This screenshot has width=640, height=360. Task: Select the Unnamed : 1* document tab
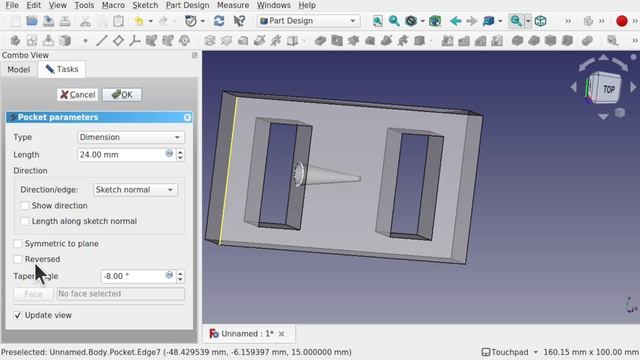tap(247, 334)
